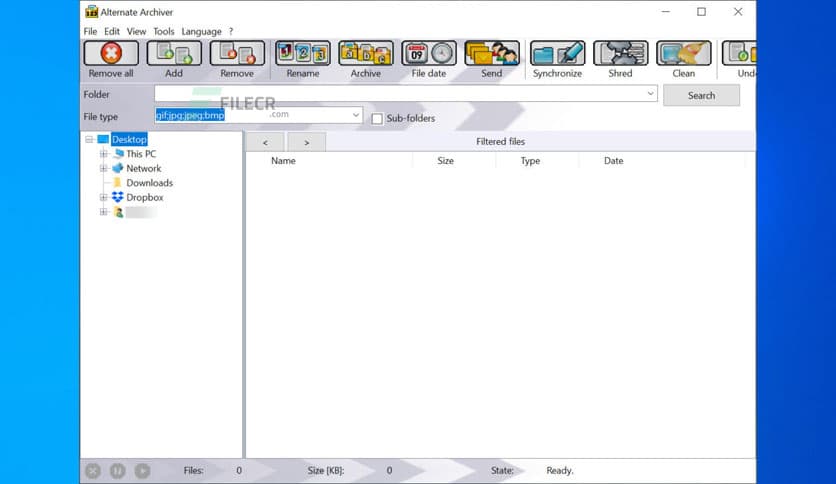Select the Downloads folder icon

(x=118, y=182)
